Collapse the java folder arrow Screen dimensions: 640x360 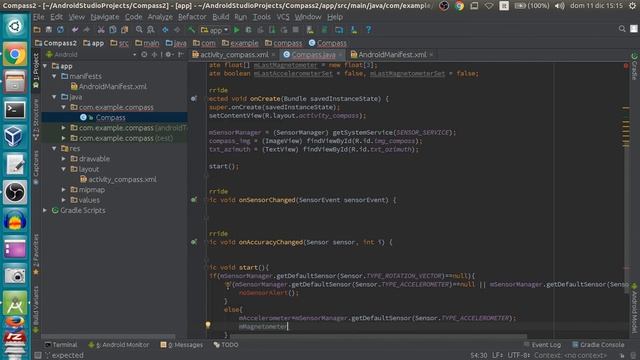55,97
